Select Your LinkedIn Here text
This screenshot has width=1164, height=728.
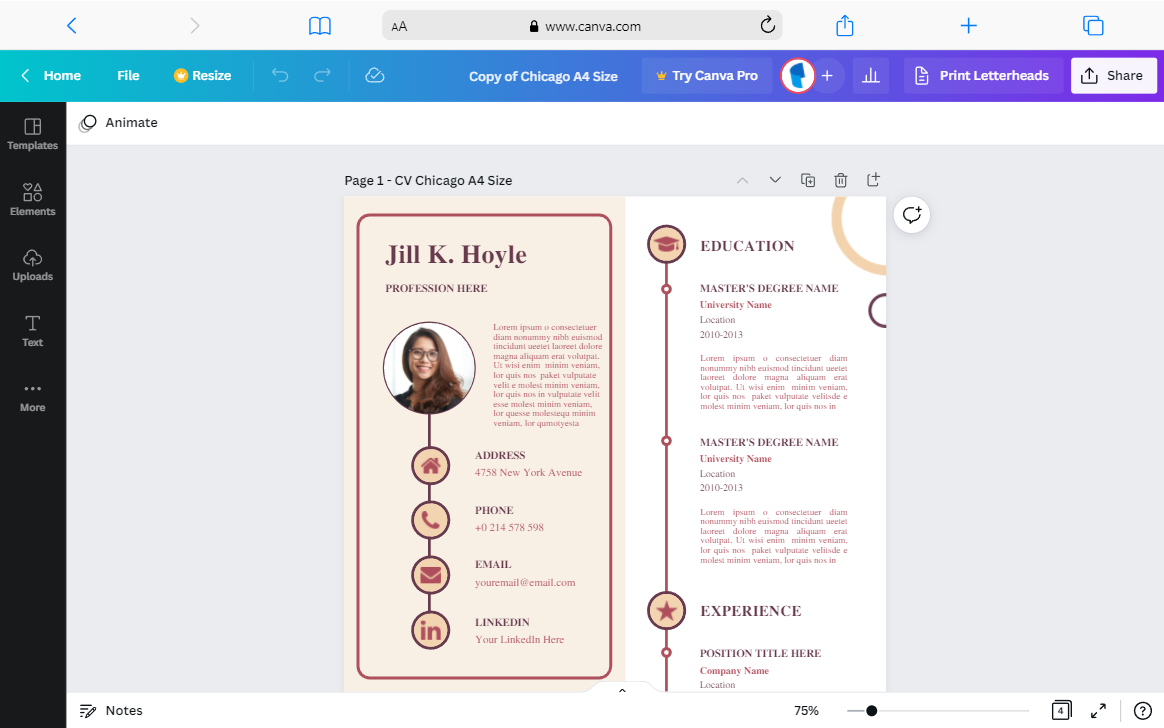[x=520, y=640]
